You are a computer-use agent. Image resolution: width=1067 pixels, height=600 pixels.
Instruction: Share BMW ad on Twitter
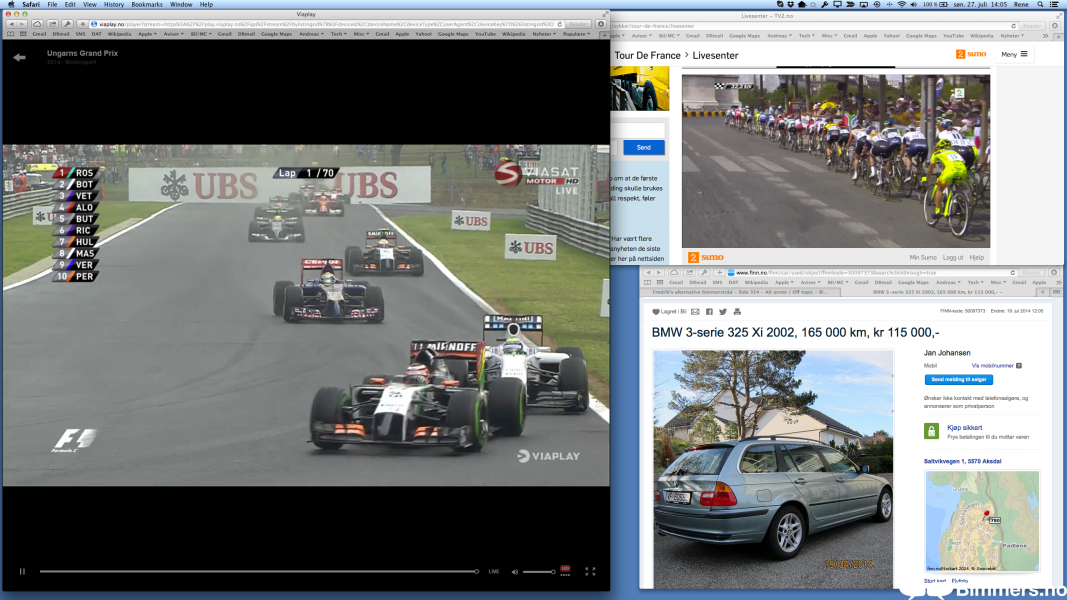[723, 312]
